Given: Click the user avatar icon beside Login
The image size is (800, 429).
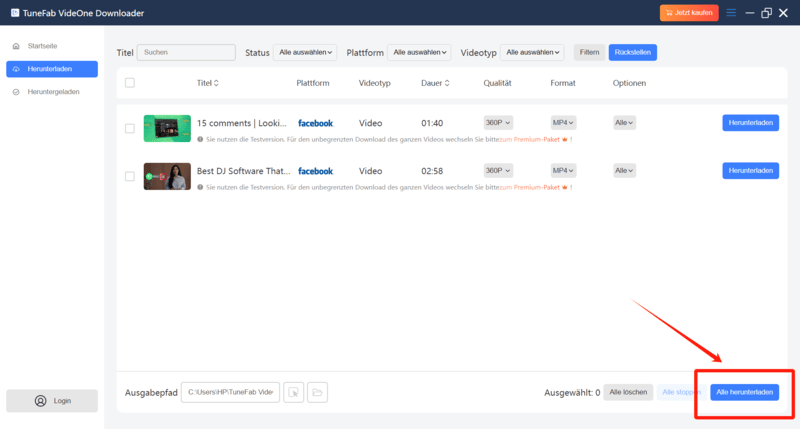Looking at the screenshot, I should (x=40, y=401).
